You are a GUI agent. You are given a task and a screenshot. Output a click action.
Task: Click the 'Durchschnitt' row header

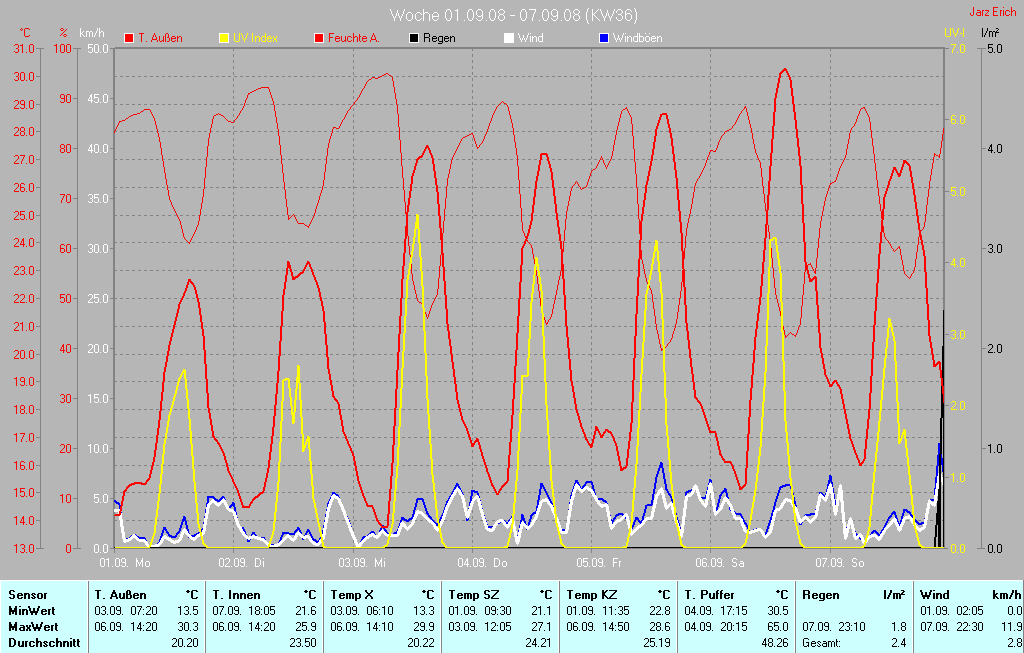pyautogui.click(x=44, y=643)
